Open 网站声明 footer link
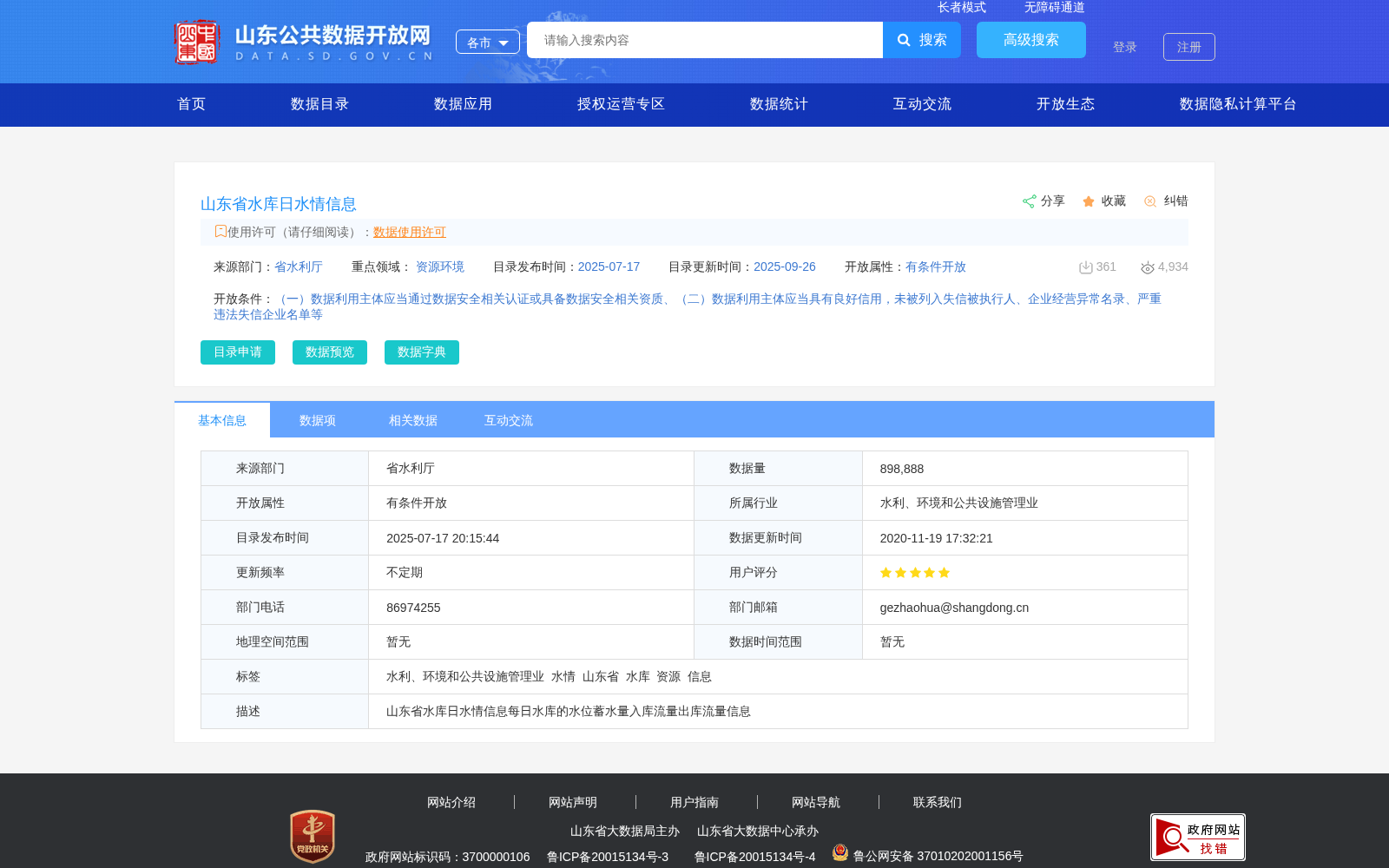Viewport: 1389px width, 868px height. coord(573,802)
